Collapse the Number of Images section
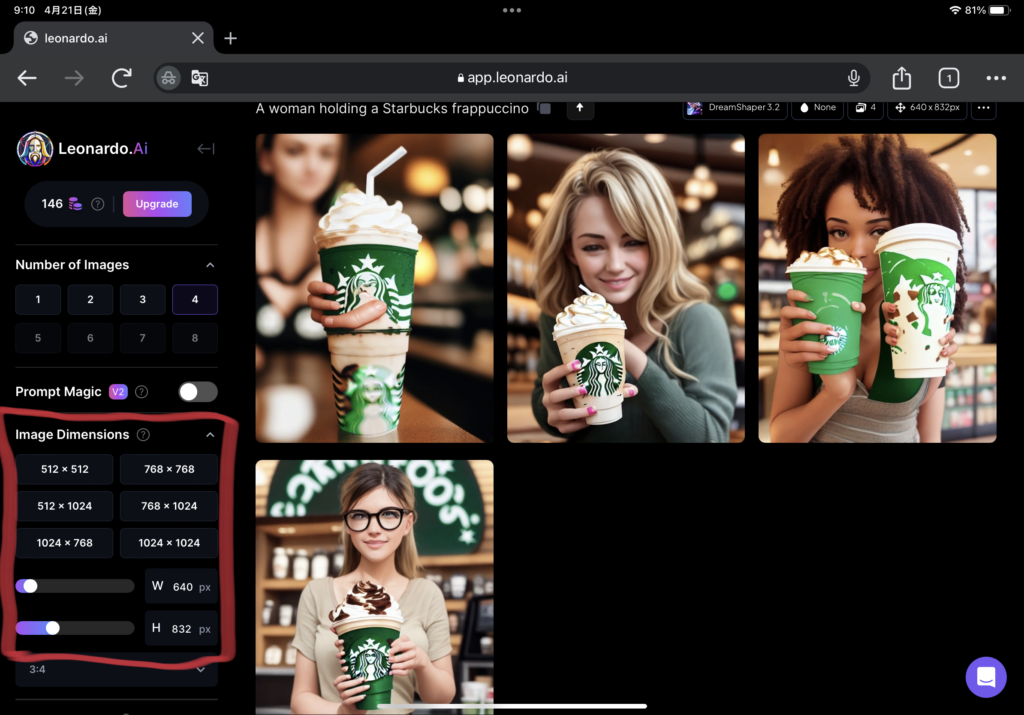 click(210, 265)
